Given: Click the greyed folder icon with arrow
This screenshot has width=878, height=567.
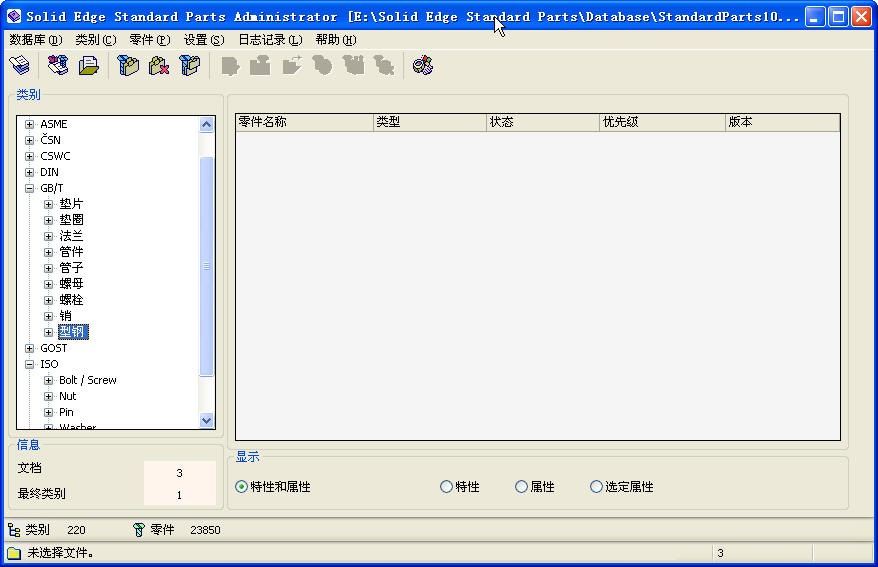Looking at the screenshot, I should click(292, 65).
